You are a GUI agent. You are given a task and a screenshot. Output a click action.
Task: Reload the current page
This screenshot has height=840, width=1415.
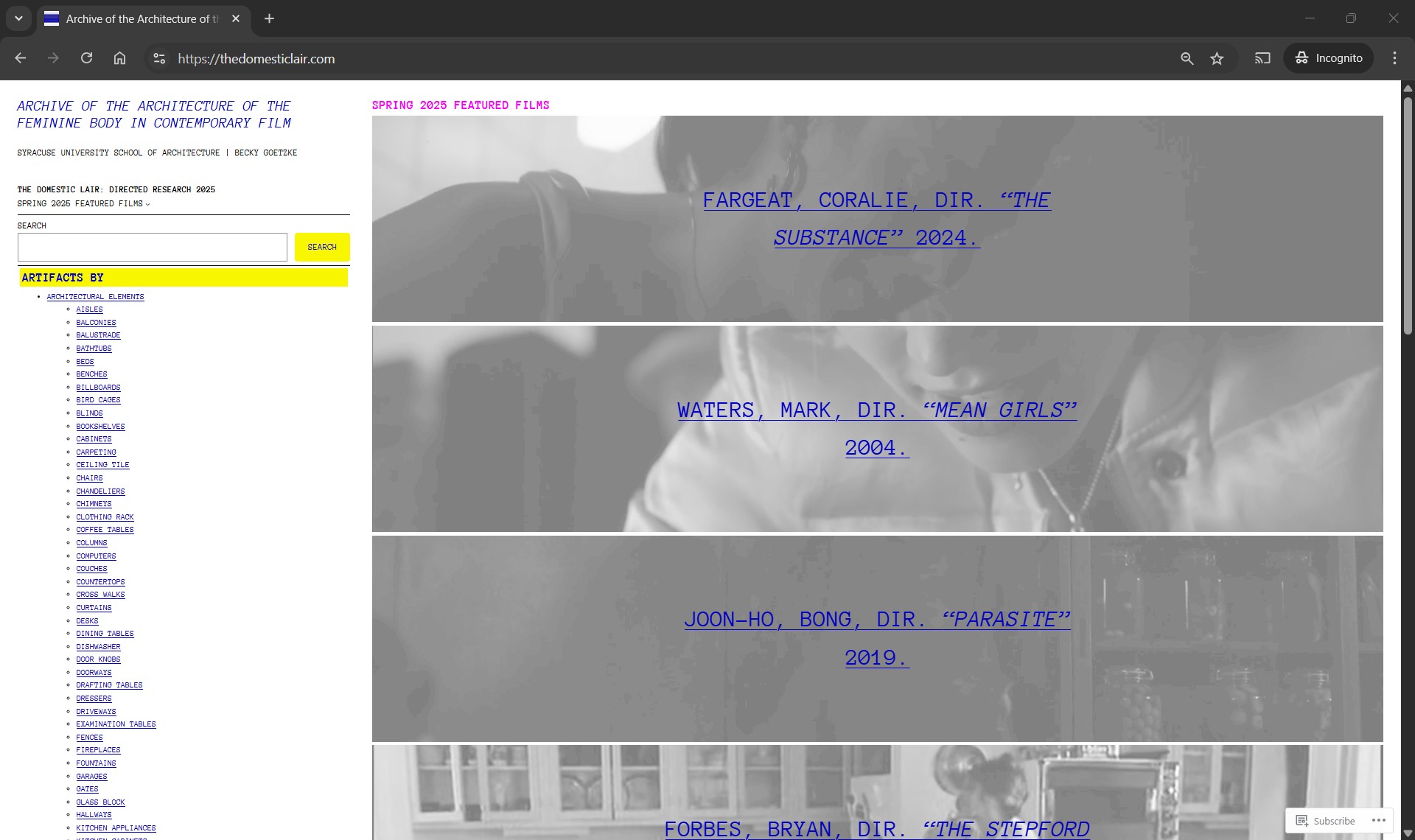pos(86,58)
